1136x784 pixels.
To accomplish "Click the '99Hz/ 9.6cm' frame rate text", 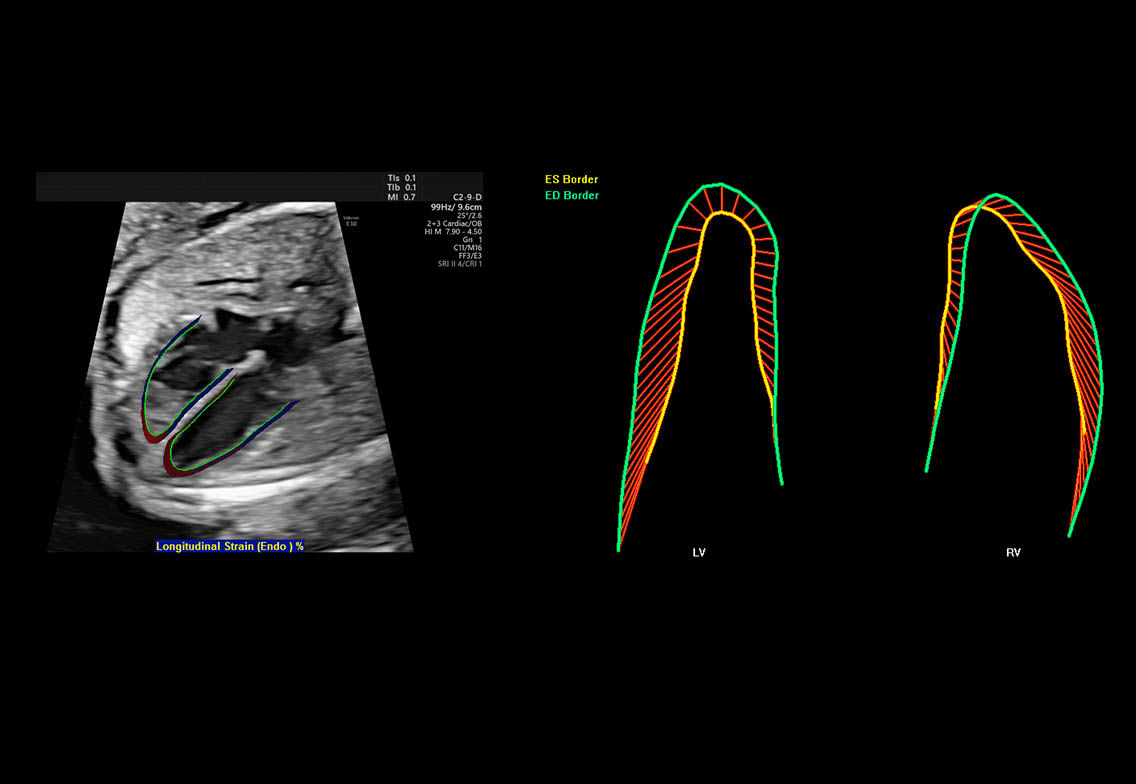I will tap(456, 207).
